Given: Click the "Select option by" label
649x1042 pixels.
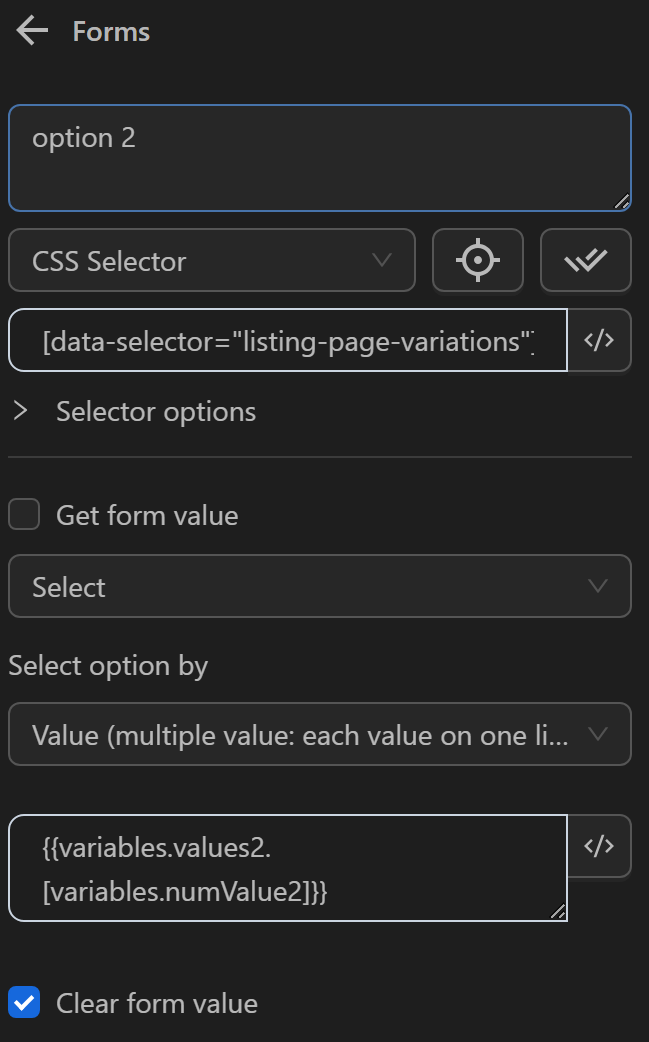Looking at the screenshot, I should 108,666.
